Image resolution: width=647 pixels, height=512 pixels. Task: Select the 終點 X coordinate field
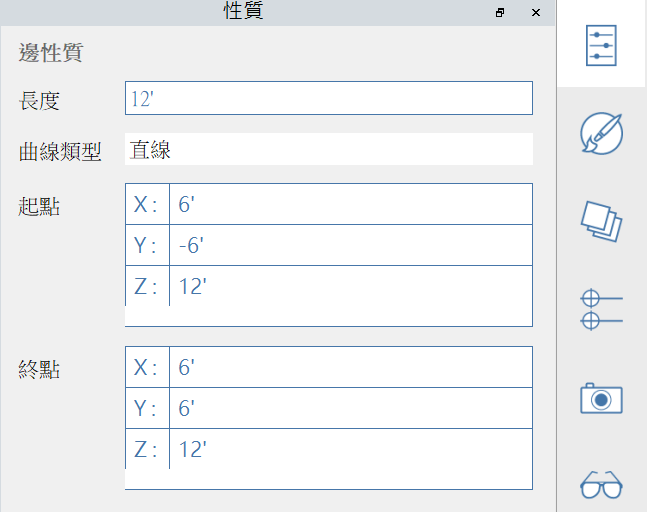[349, 368]
